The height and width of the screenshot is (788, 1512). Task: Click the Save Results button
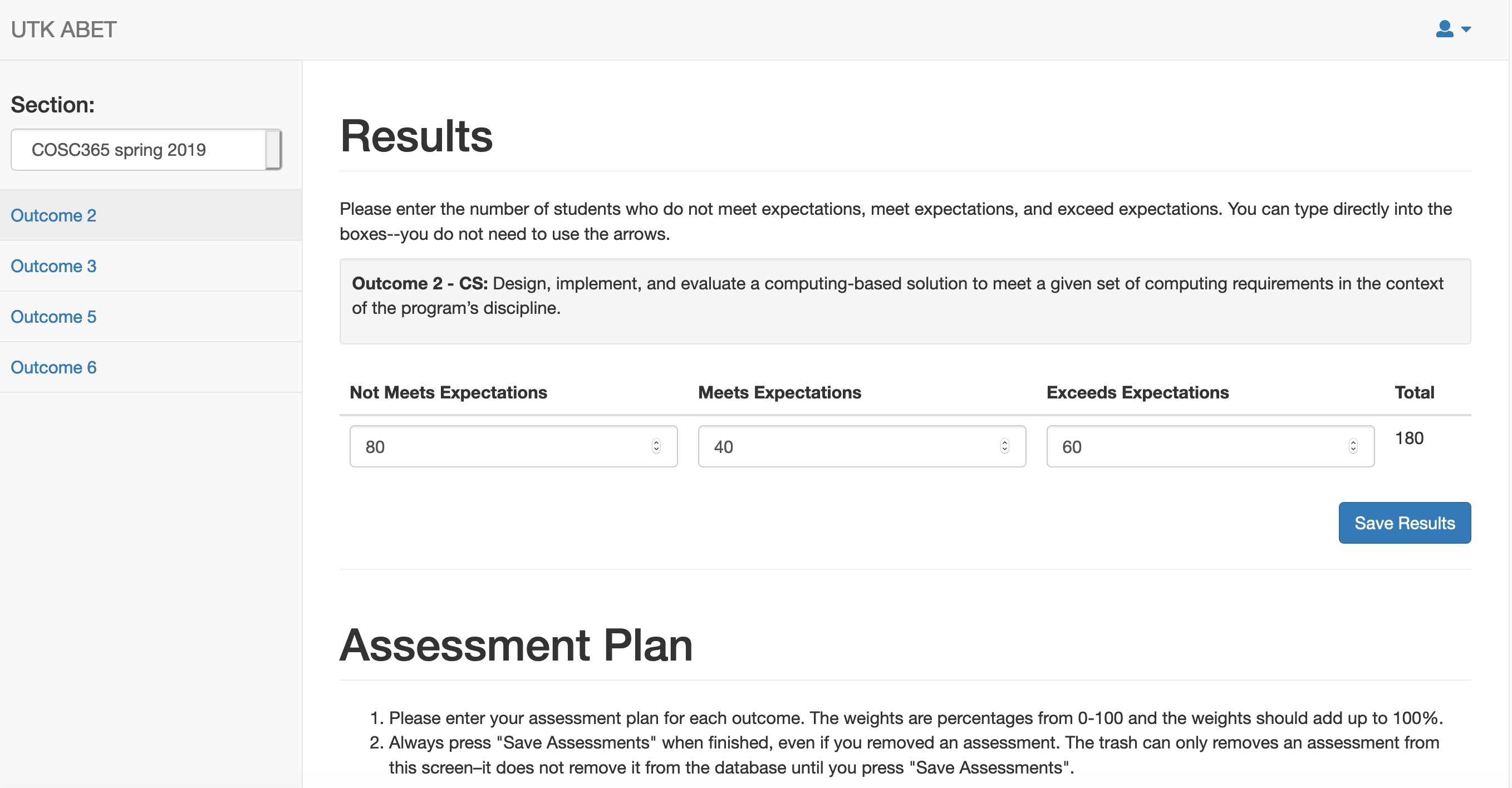point(1405,523)
